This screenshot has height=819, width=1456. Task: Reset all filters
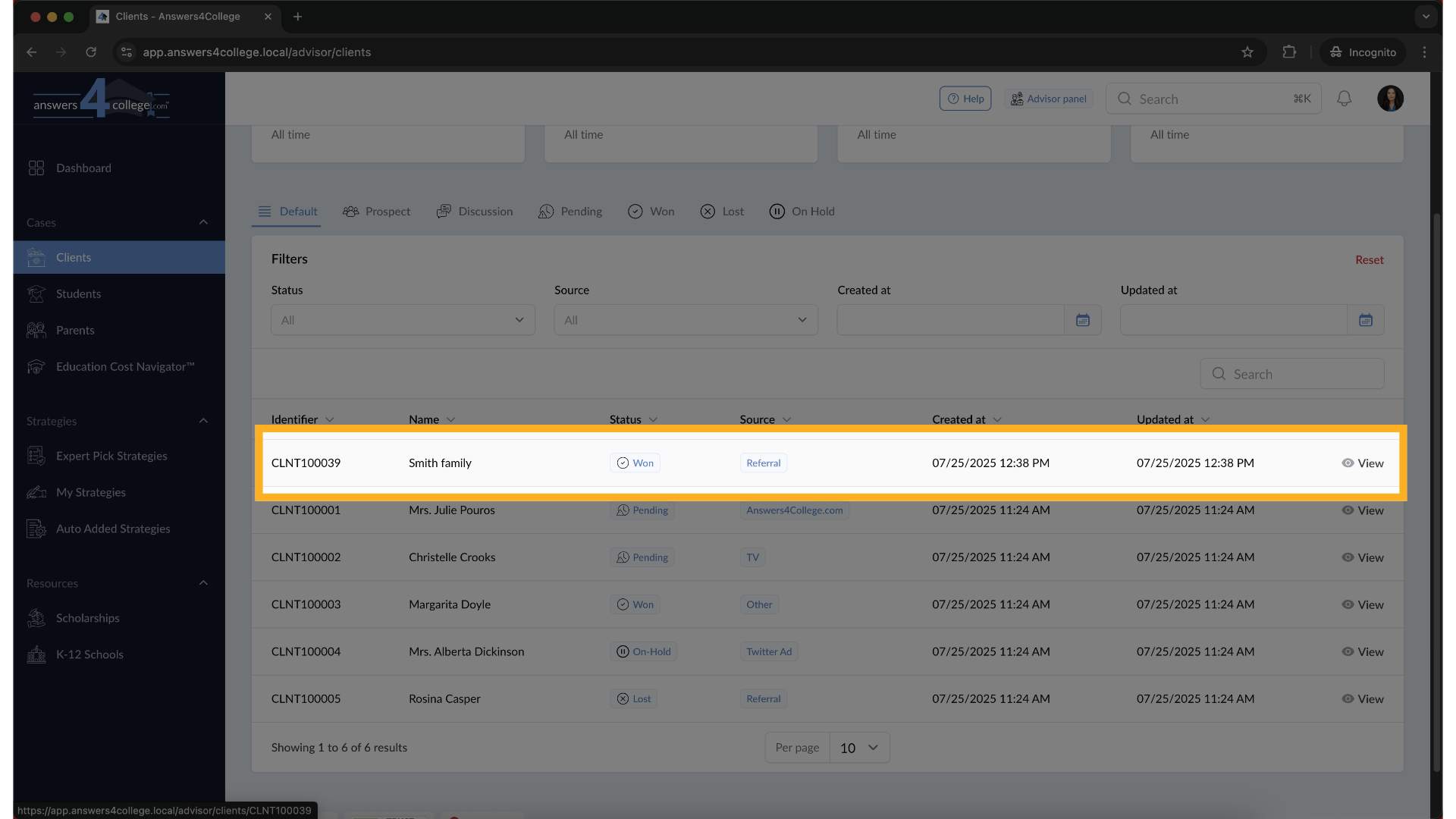point(1370,259)
